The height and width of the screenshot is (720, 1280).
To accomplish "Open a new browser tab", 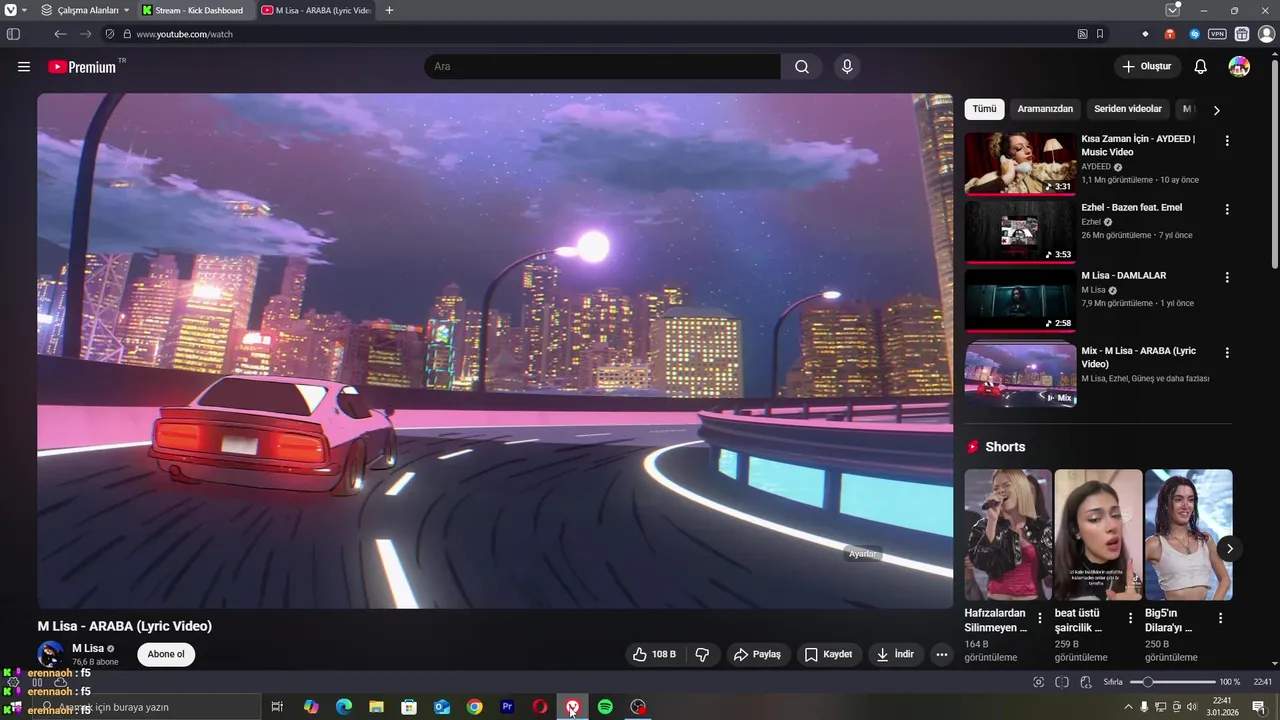I will coord(389,10).
